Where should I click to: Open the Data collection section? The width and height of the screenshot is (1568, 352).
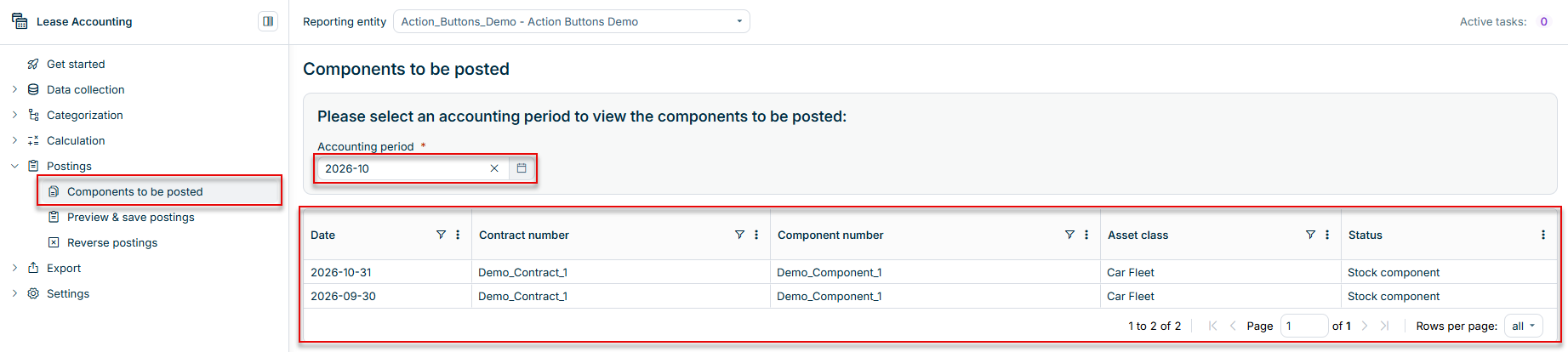click(x=85, y=89)
